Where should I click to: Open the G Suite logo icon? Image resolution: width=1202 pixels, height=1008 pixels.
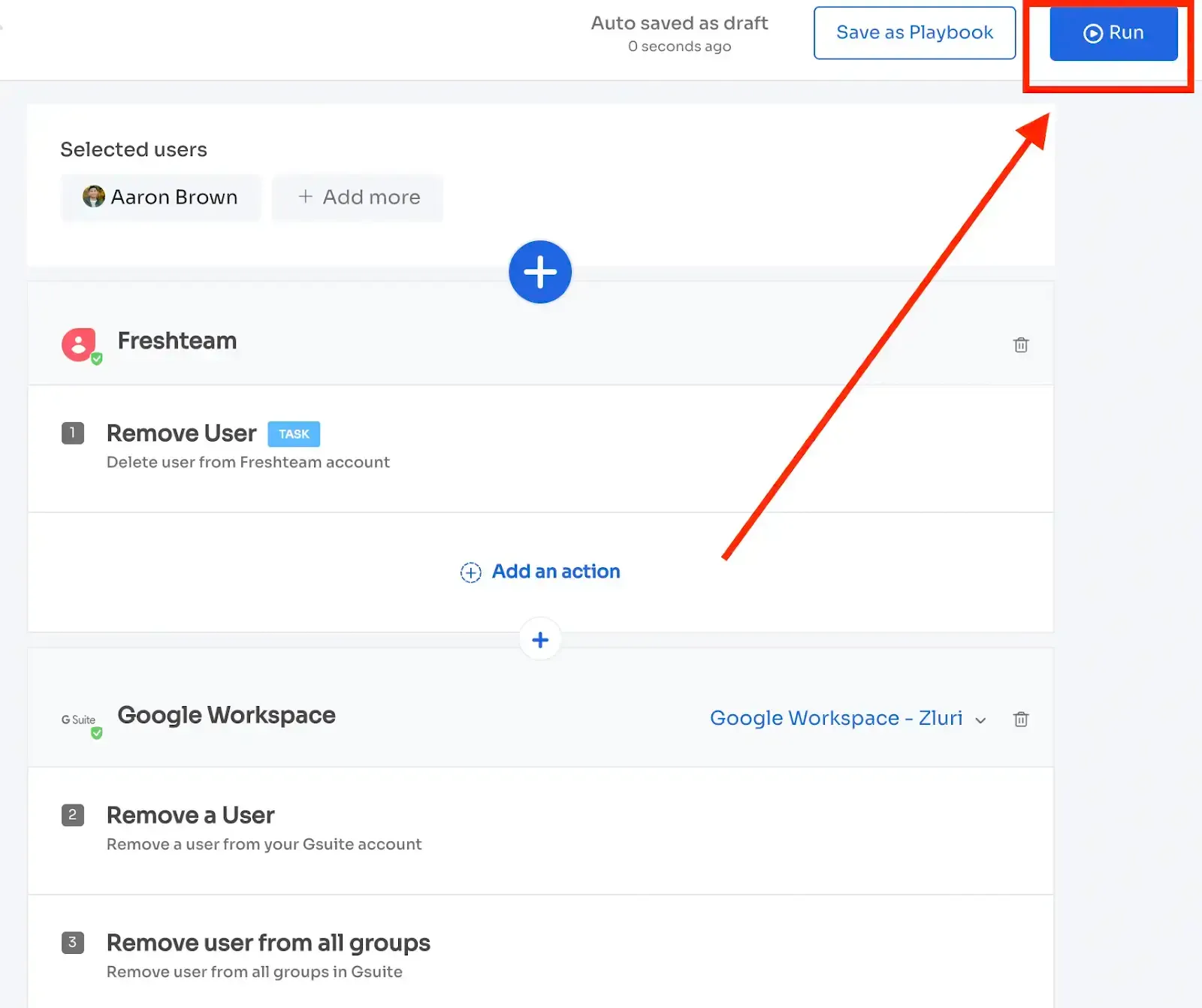point(80,720)
